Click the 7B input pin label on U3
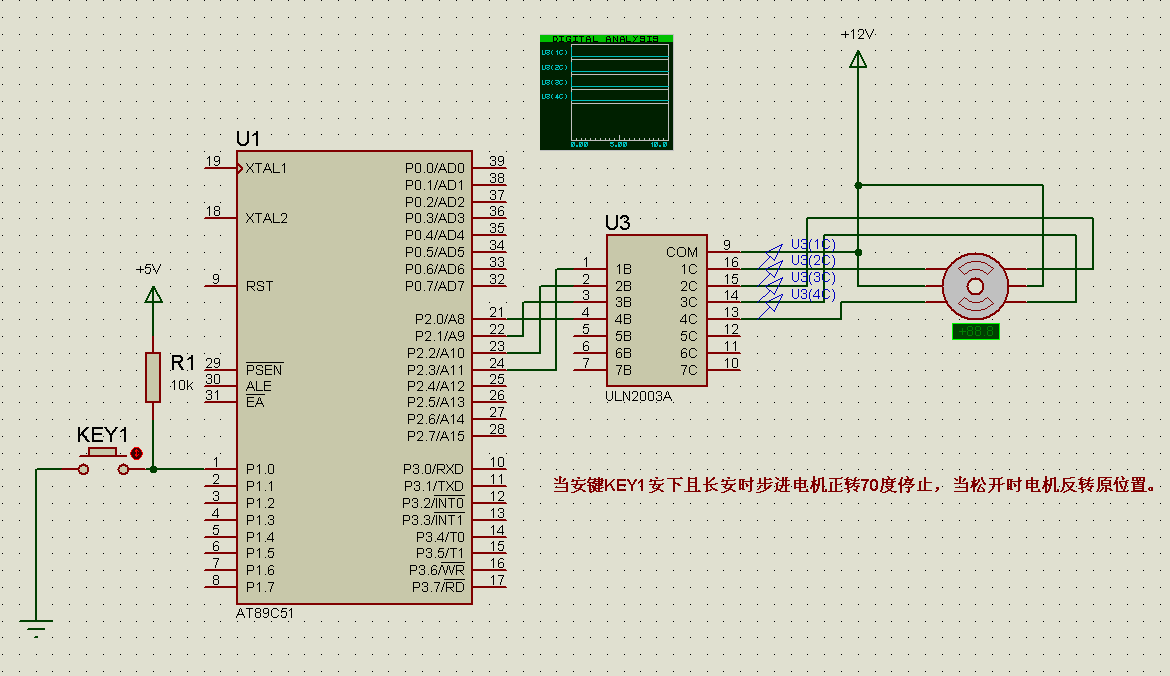 coord(623,370)
